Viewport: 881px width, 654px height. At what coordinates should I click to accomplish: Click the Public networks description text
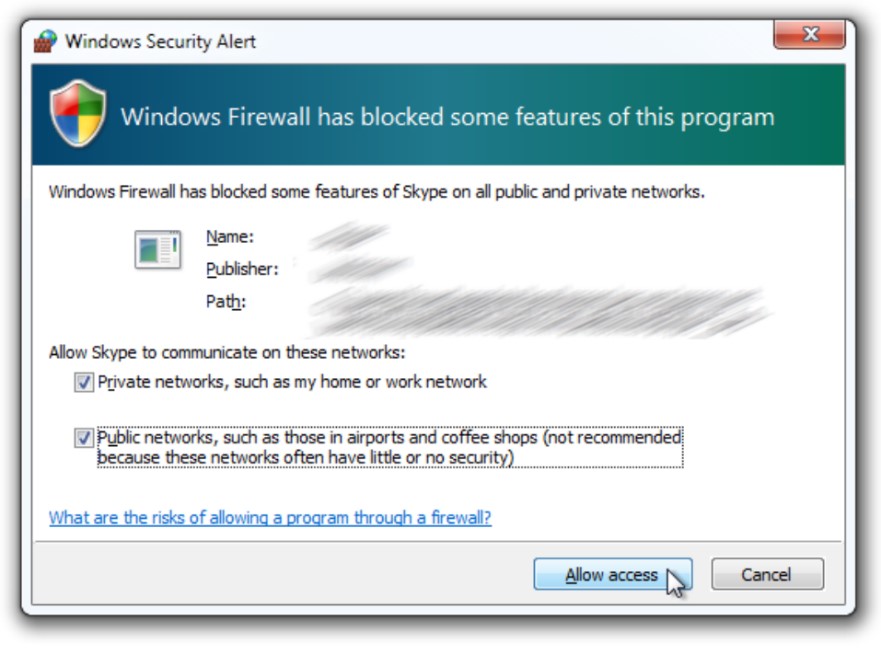[x=390, y=447]
